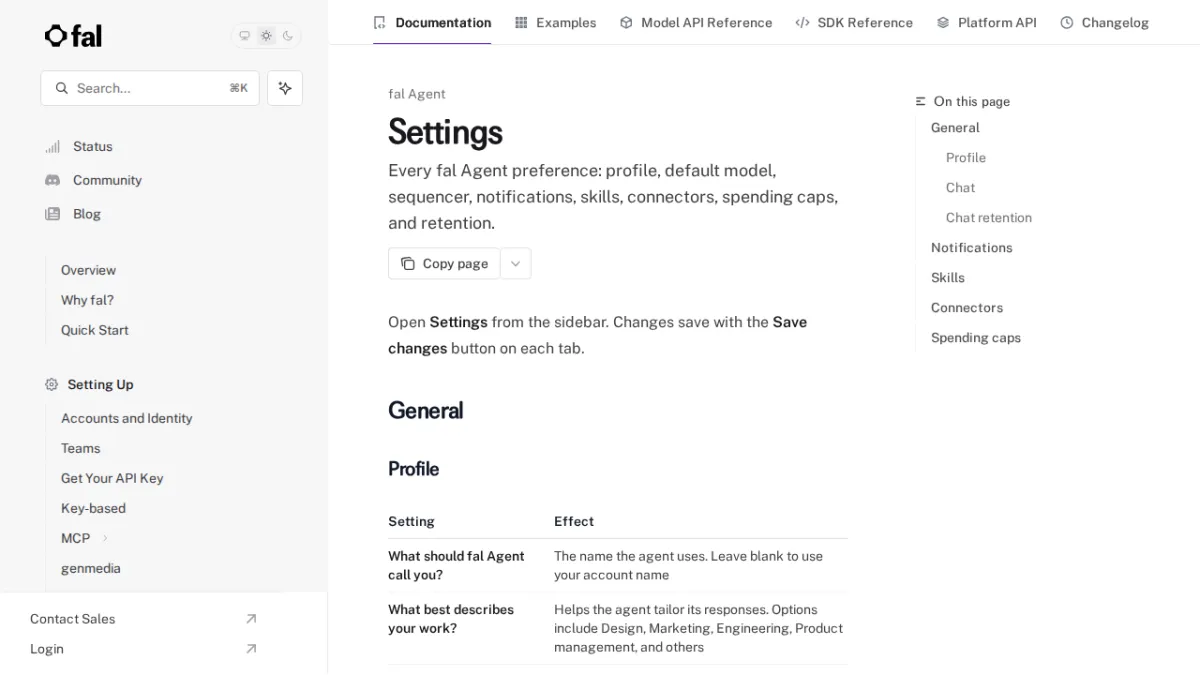The image size is (1200, 675).
Task: Select the Documentation tab
Action: coord(432,22)
